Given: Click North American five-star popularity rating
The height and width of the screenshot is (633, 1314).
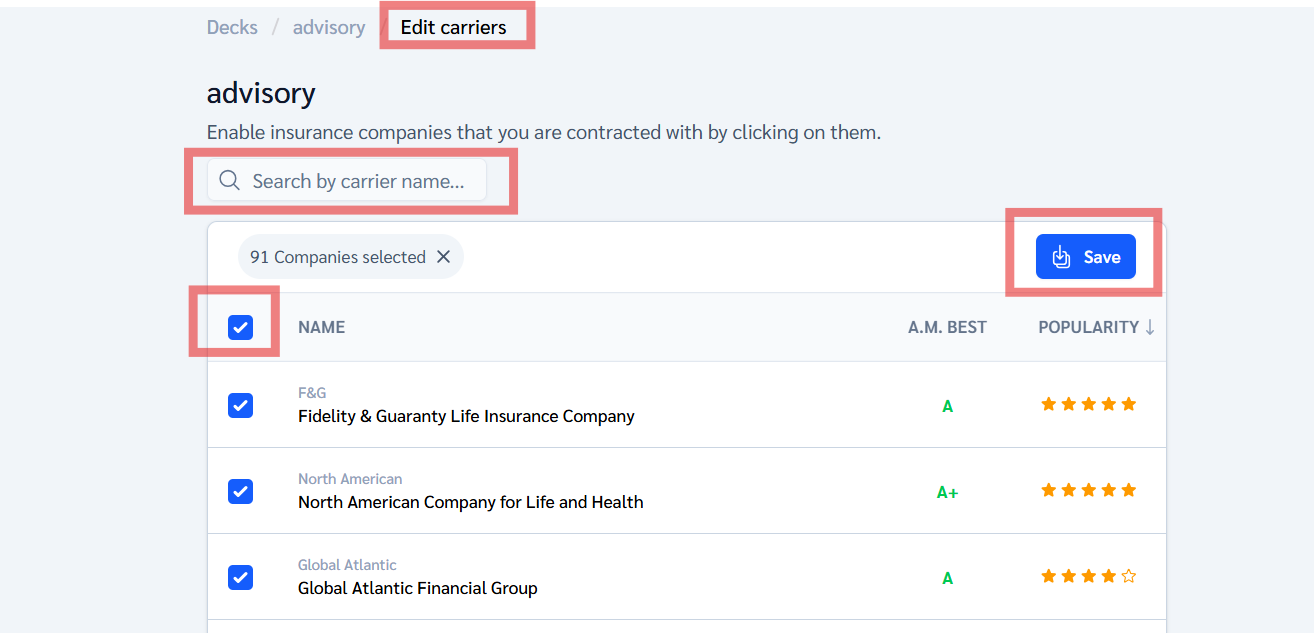Looking at the screenshot, I should [1088, 491].
